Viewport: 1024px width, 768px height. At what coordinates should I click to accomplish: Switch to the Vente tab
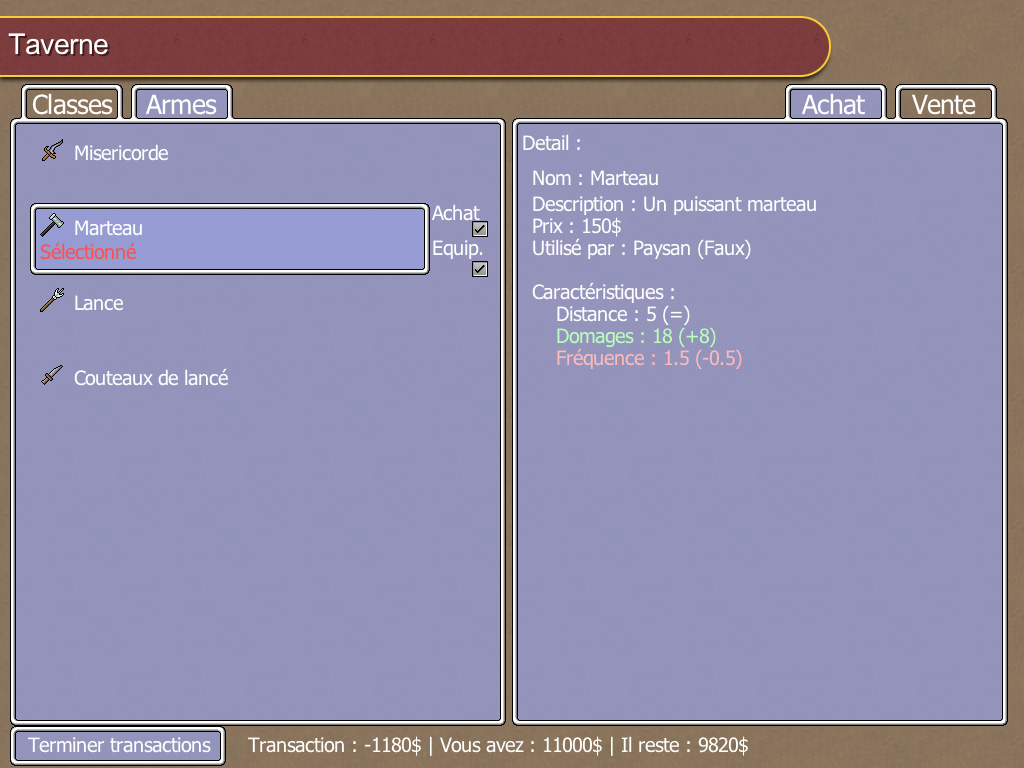pos(944,104)
